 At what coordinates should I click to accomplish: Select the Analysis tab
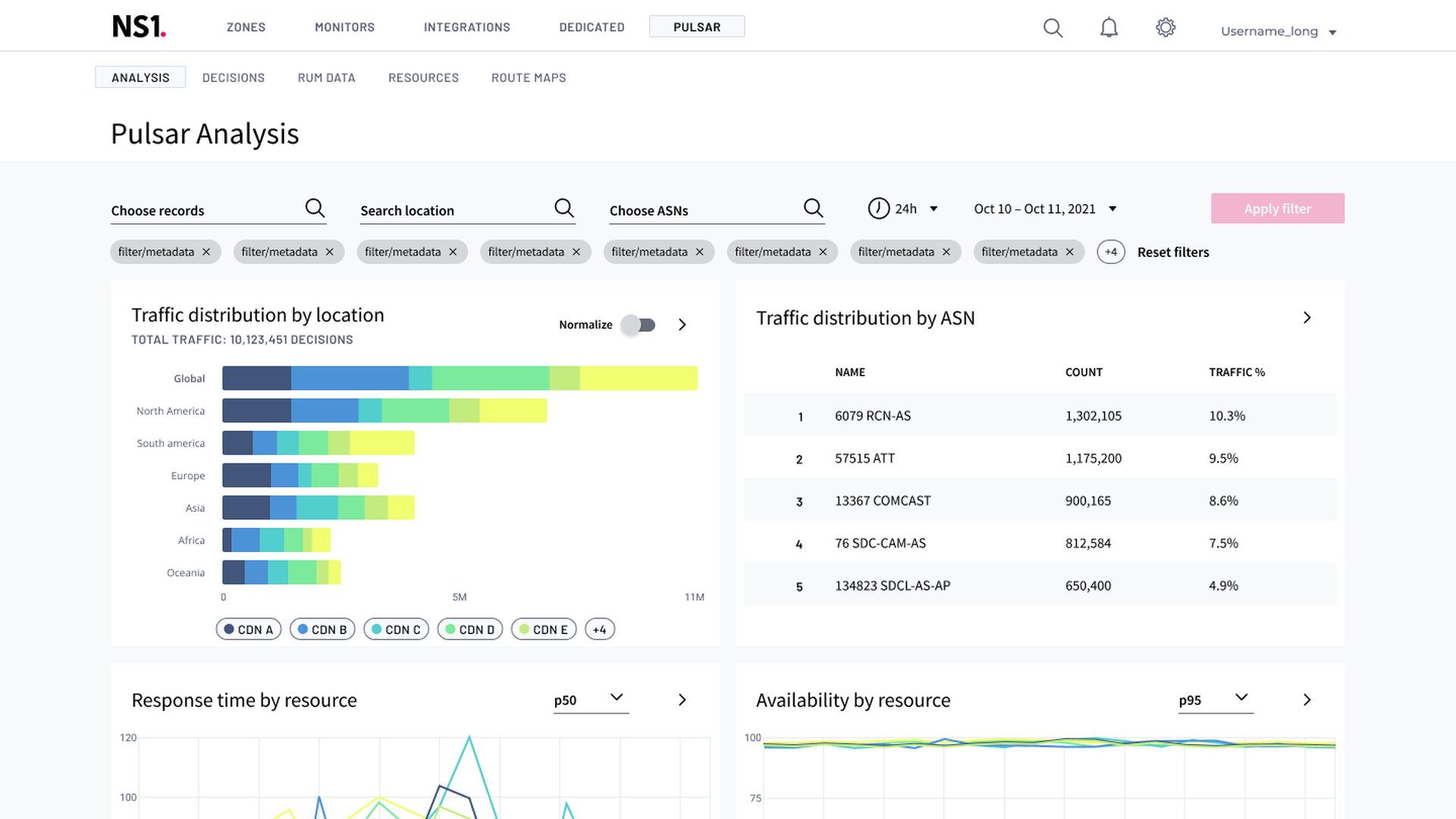point(140,77)
